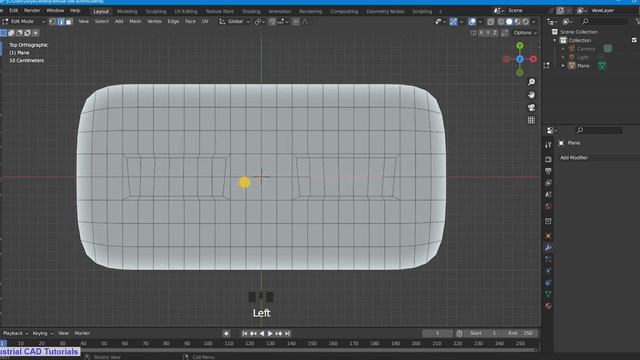Play animation forward button
640x360 pixels.
(270, 333)
